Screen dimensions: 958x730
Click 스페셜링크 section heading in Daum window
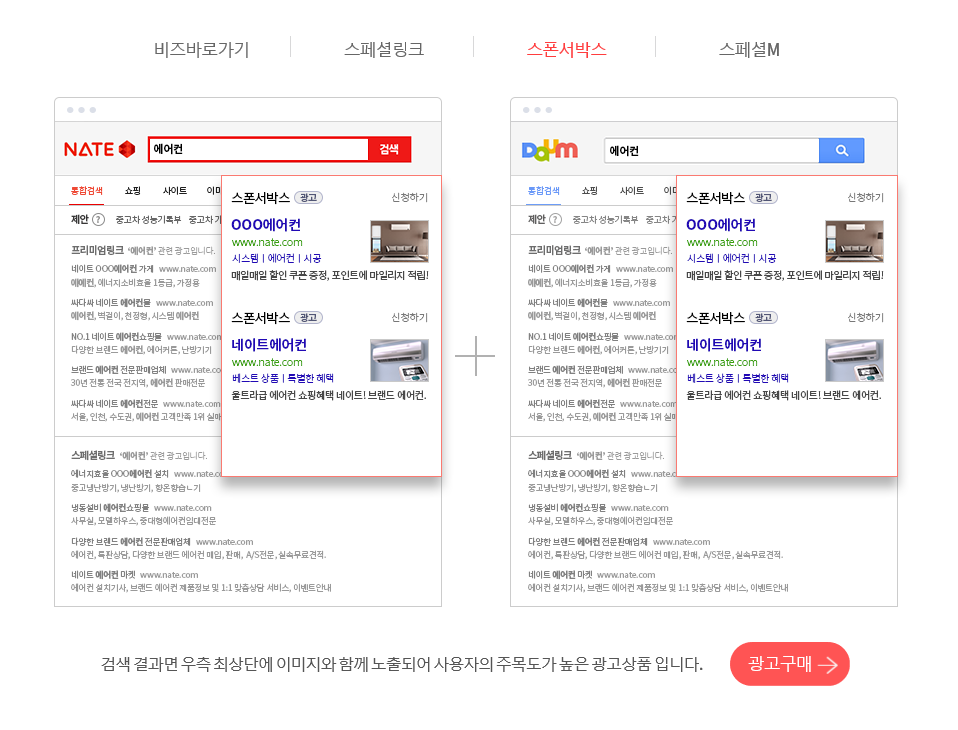click(550, 455)
